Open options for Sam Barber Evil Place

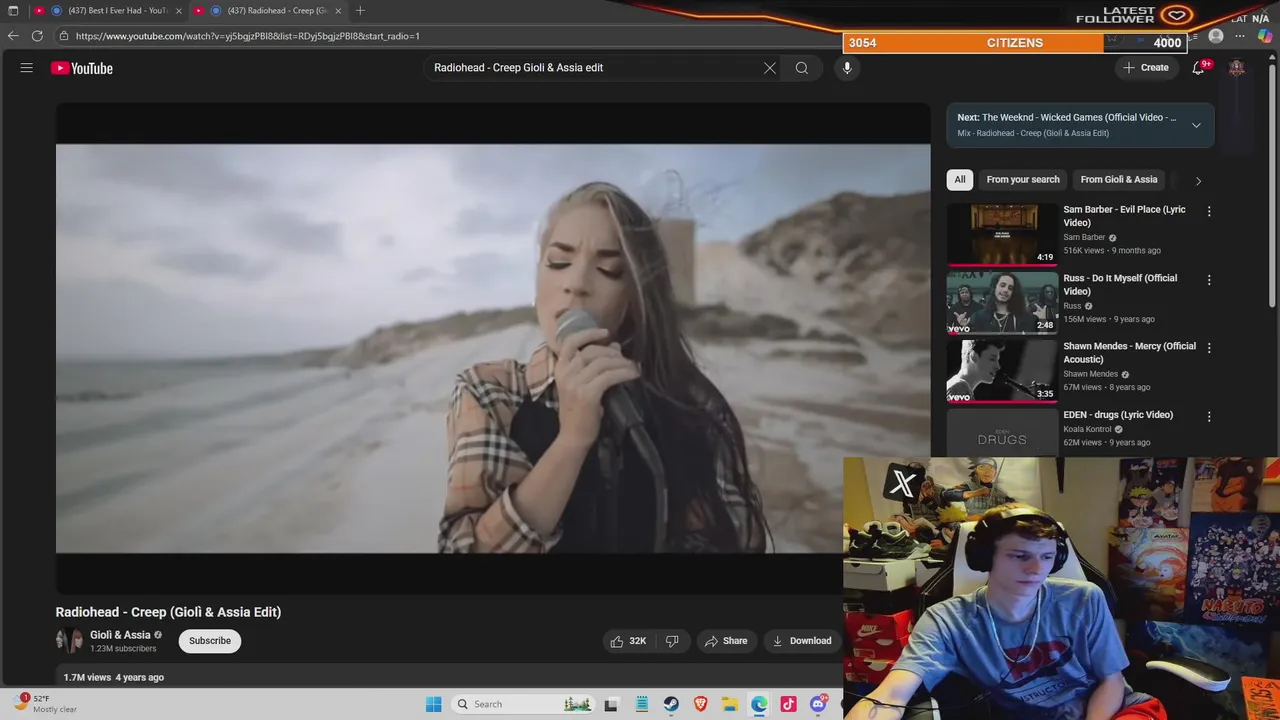1209,211
